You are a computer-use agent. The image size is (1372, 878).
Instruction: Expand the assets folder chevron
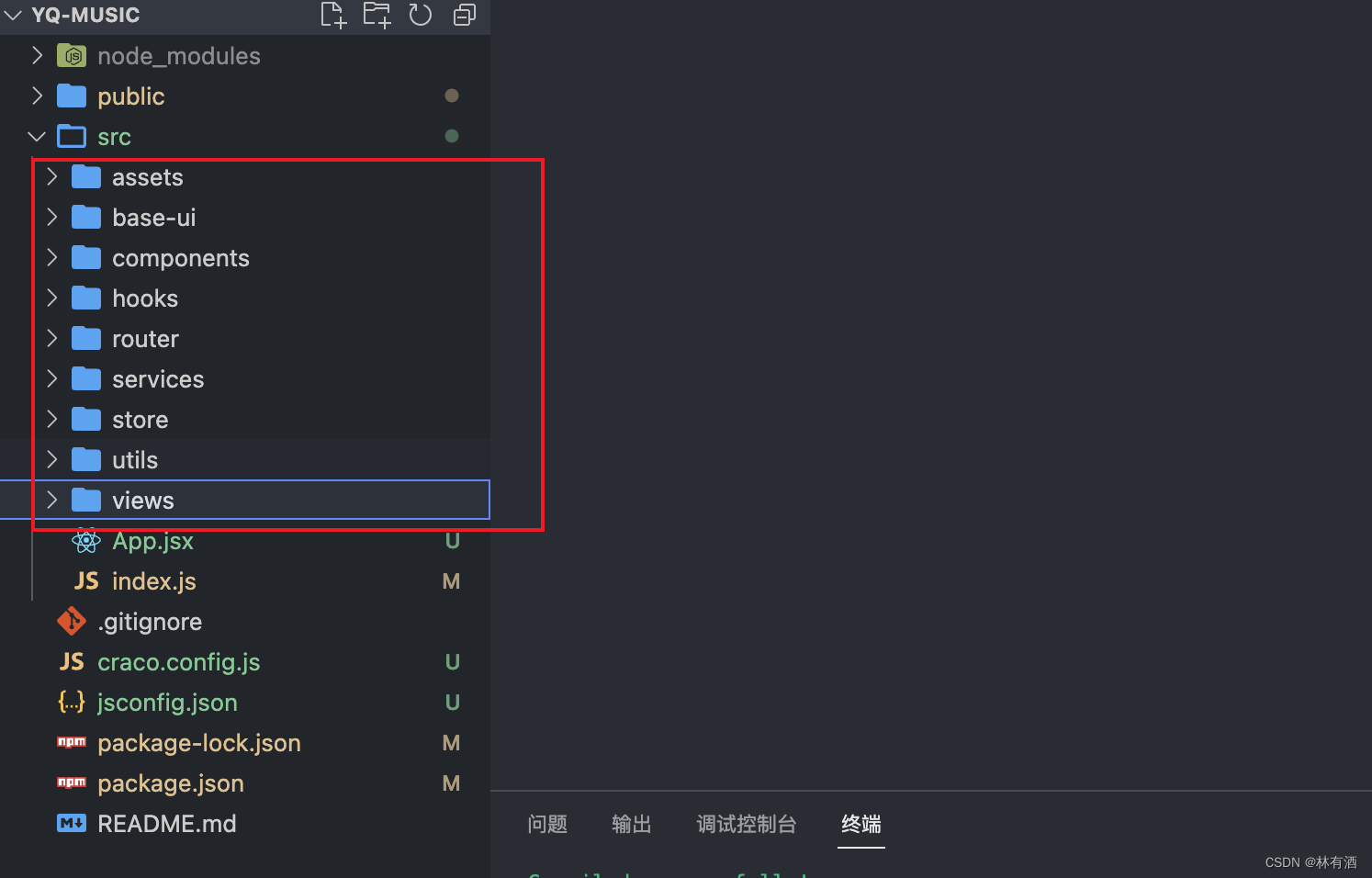(x=51, y=176)
